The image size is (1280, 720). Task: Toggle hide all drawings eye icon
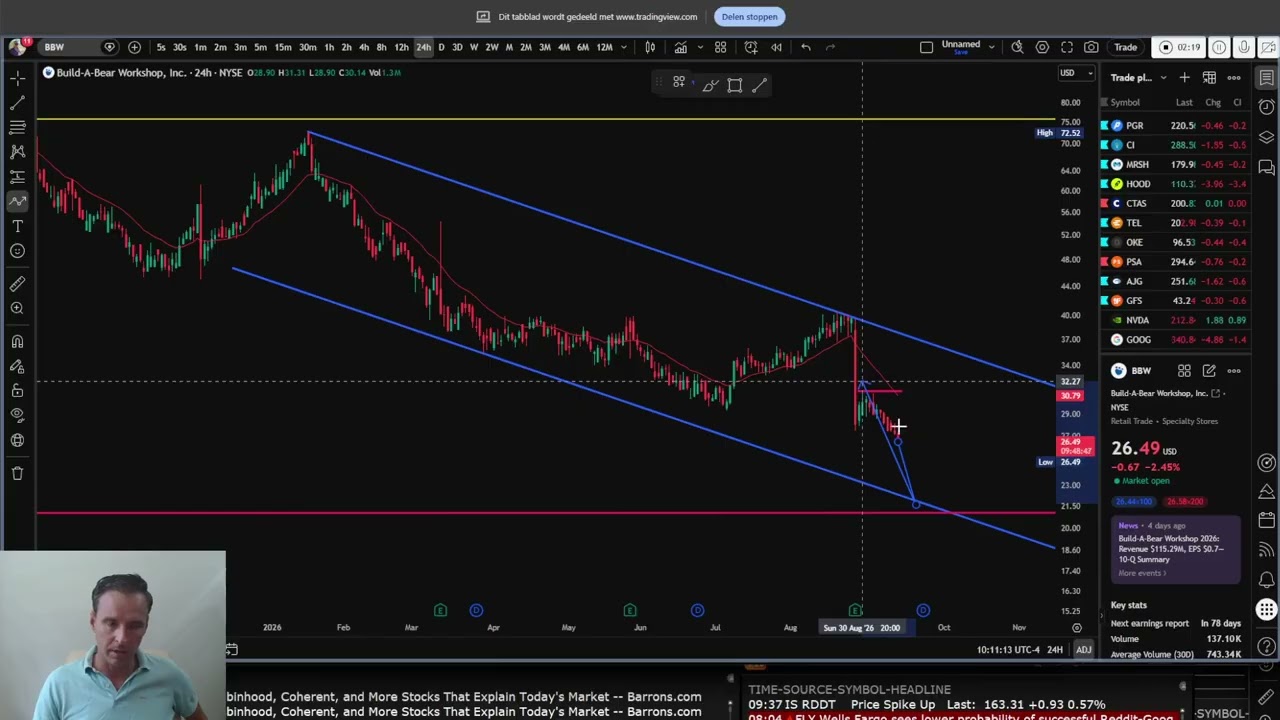pos(17,416)
